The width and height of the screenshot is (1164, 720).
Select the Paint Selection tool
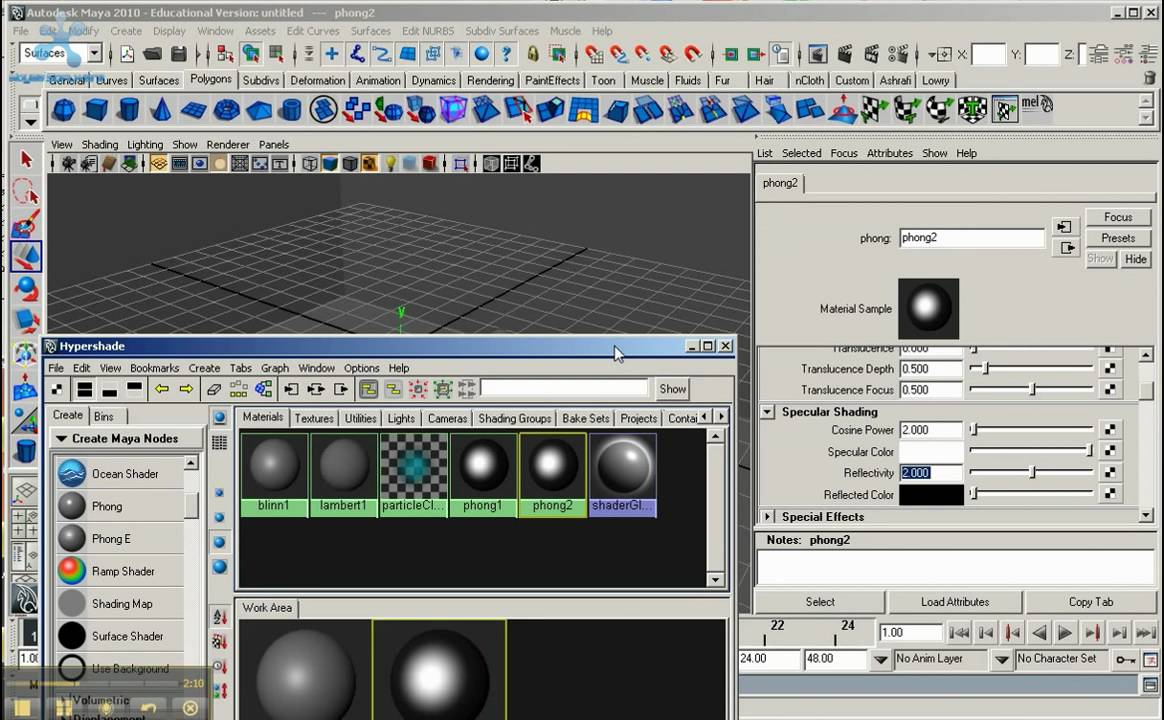pyautogui.click(x=26, y=223)
